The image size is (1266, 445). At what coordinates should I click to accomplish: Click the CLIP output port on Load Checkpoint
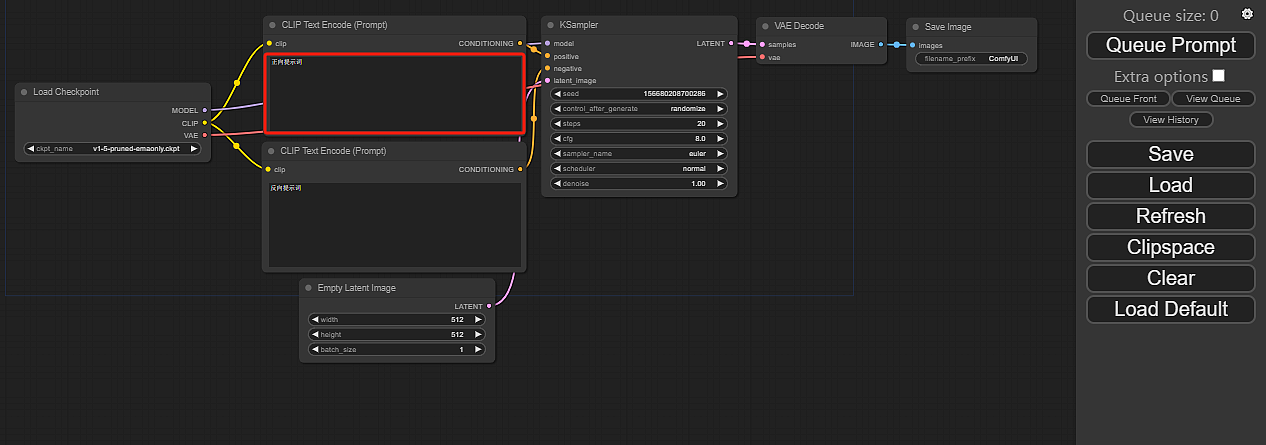205,123
